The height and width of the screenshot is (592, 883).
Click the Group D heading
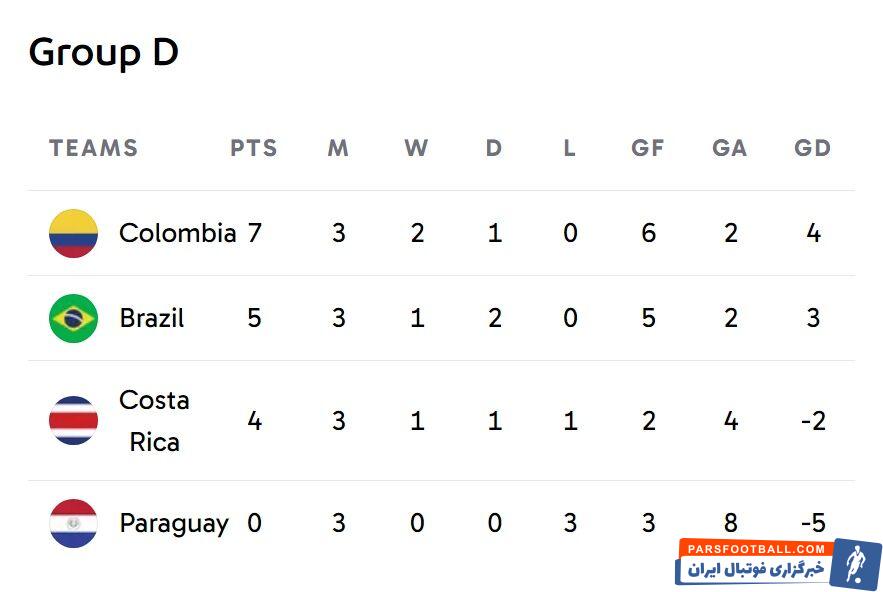104,52
